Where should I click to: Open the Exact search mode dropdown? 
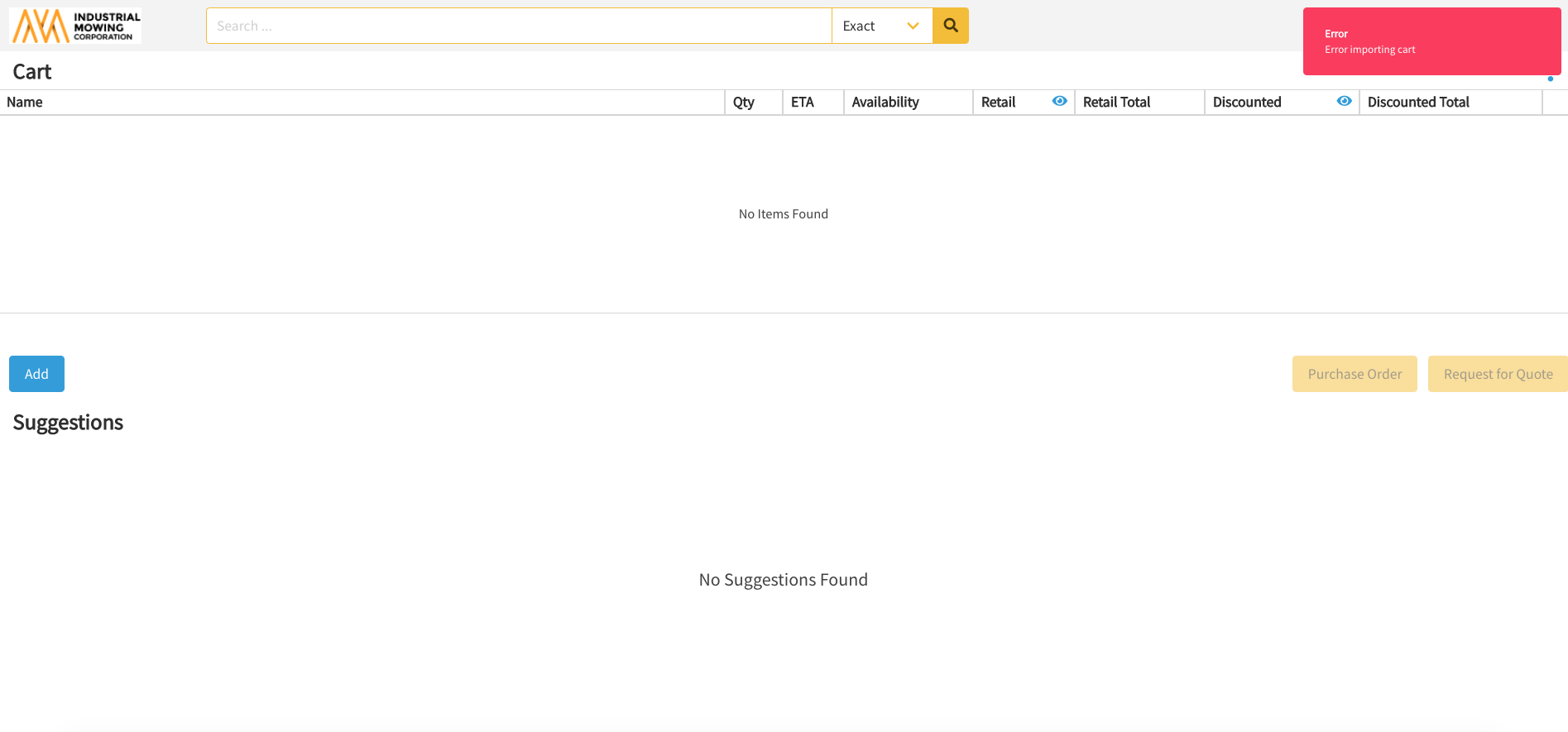(x=881, y=26)
